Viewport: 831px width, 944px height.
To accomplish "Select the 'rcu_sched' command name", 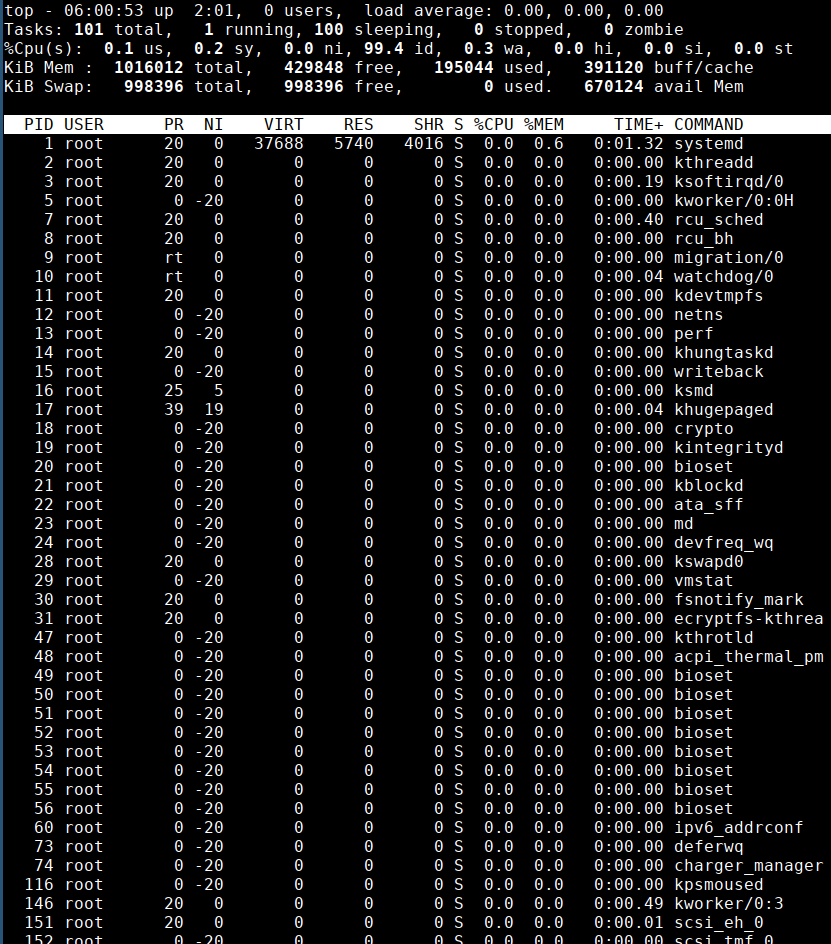I will point(718,220).
